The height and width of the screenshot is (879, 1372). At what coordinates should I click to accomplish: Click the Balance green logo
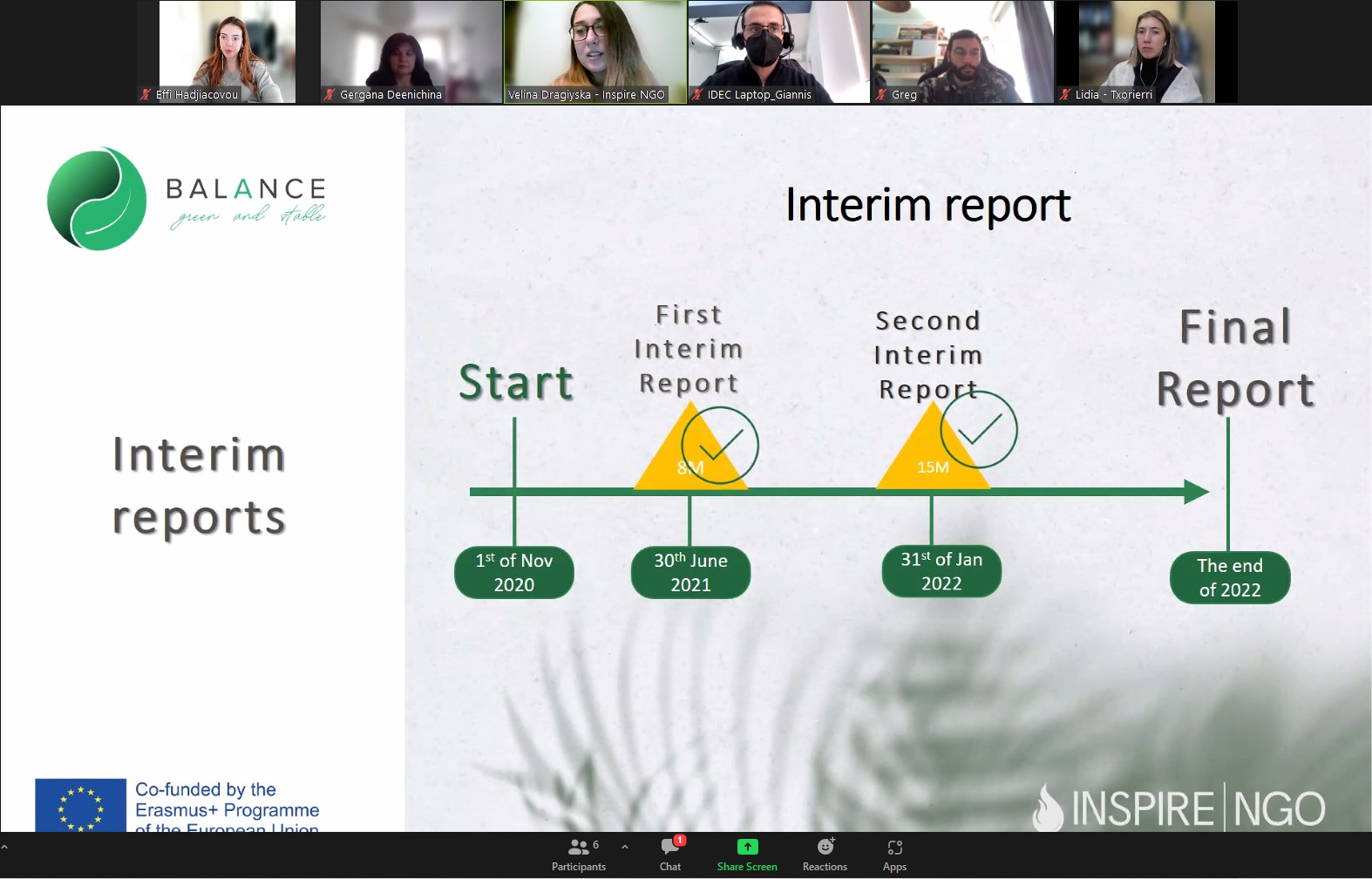97,199
